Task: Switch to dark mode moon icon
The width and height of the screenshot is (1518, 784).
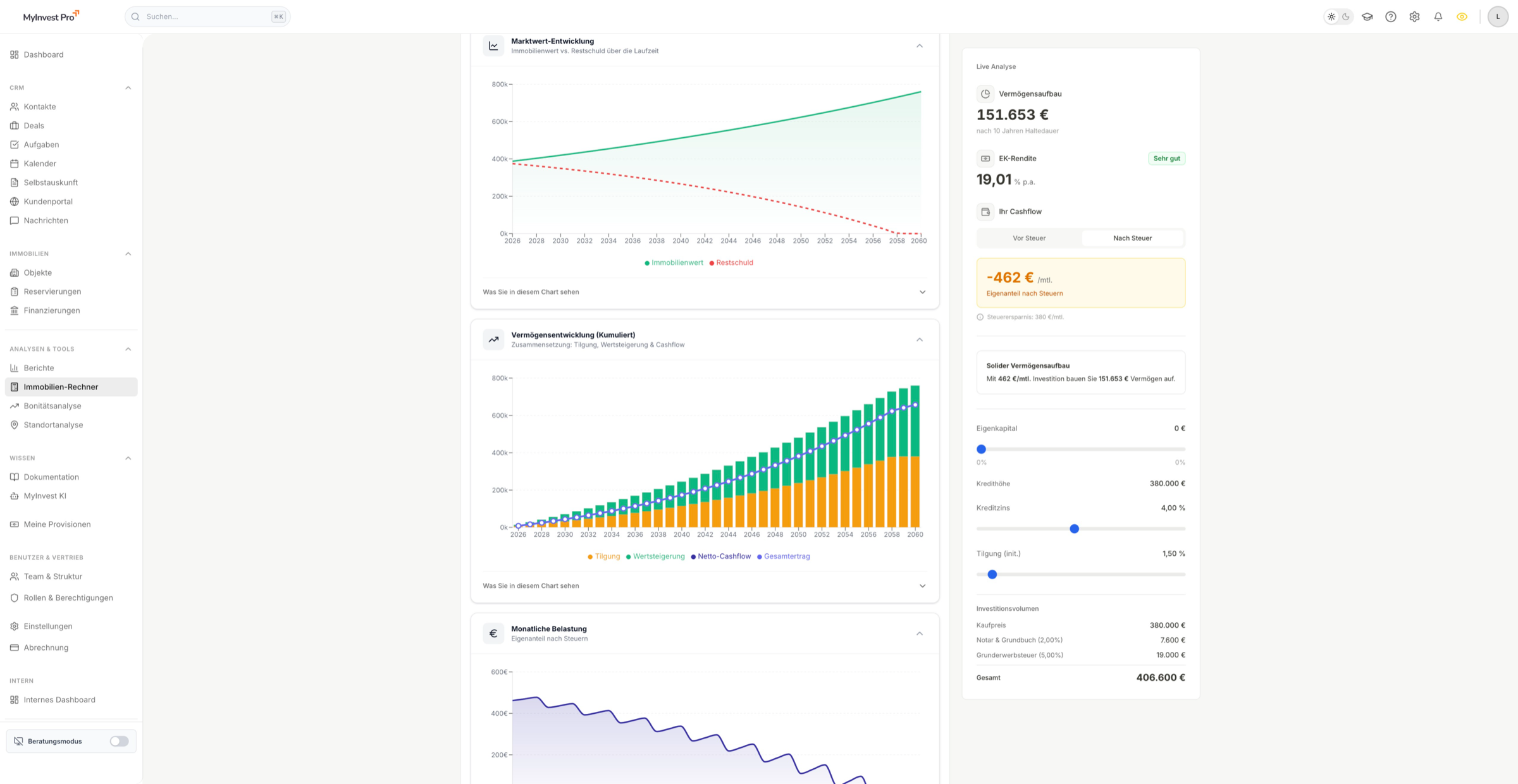Action: tap(1346, 17)
